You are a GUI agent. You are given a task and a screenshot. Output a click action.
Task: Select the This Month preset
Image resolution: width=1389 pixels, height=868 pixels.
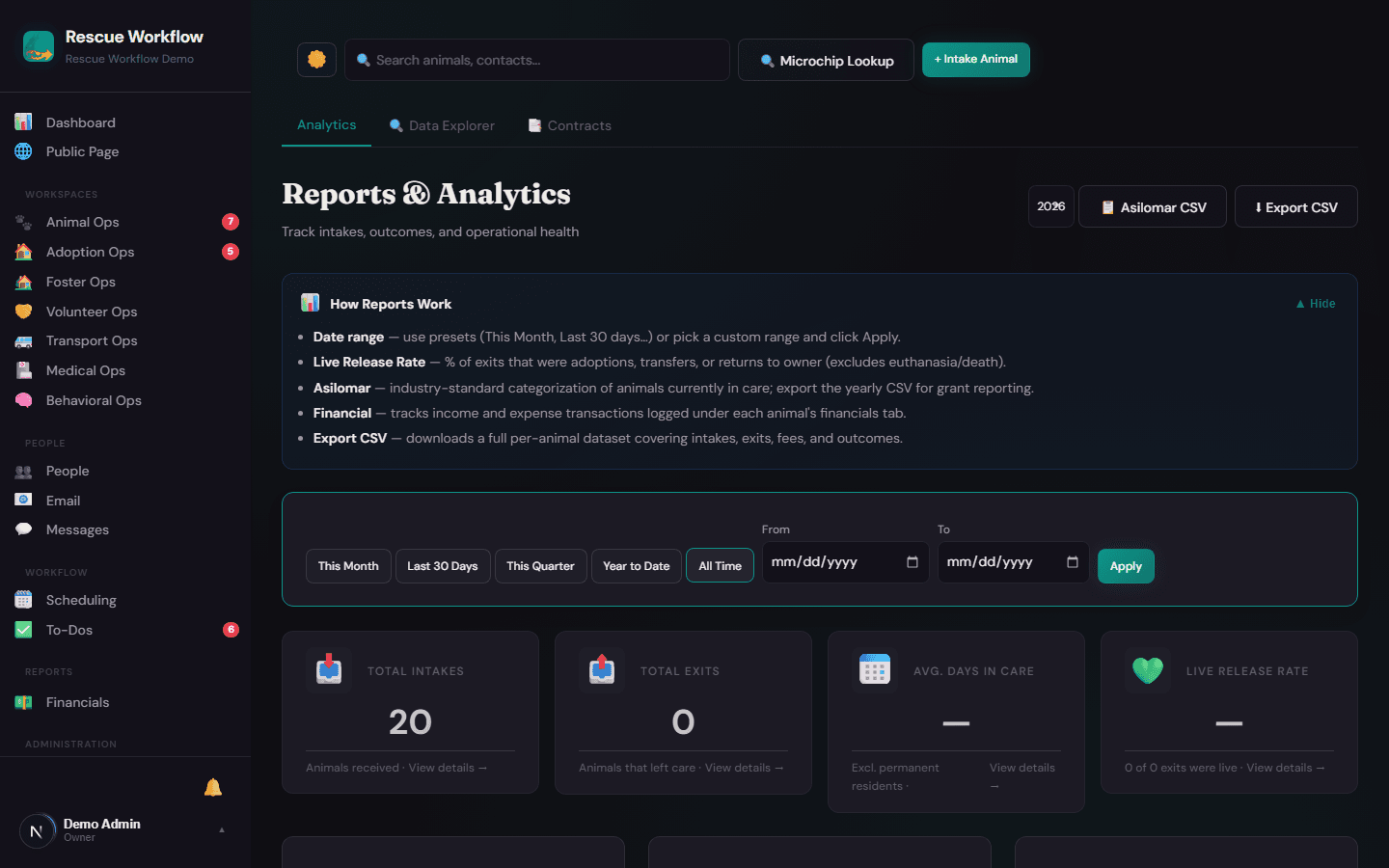pyautogui.click(x=348, y=566)
